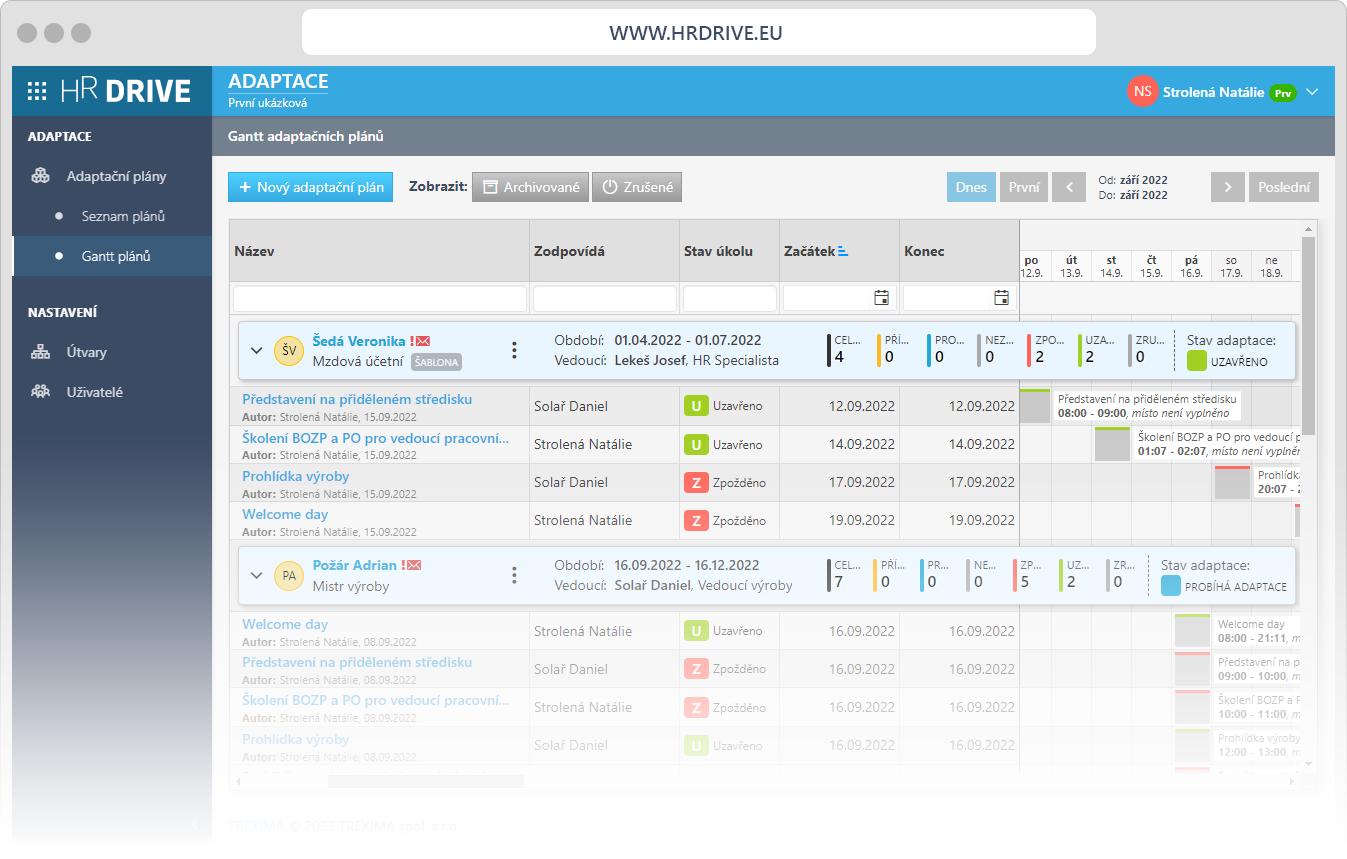This screenshot has height=859, width=1347.
Task: Open the Prohlídka výroby task link
Action: click(295, 476)
